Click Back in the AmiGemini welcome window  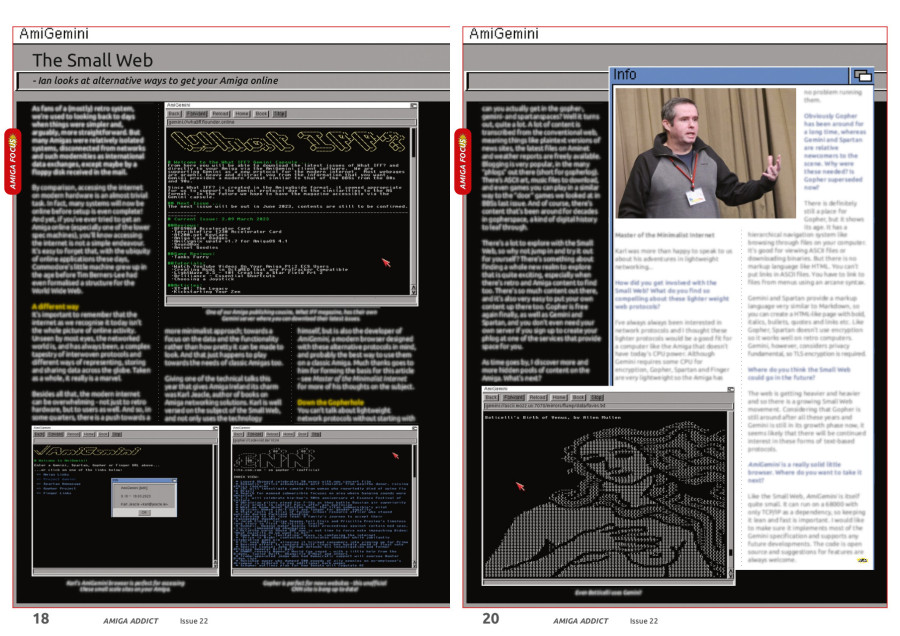point(39,434)
